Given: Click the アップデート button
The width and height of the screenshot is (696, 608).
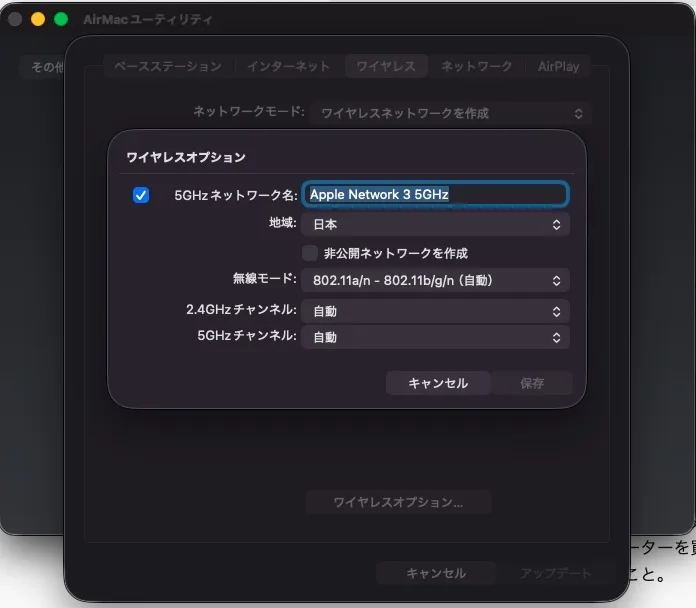Looking at the screenshot, I should click(x=556, y=573).
